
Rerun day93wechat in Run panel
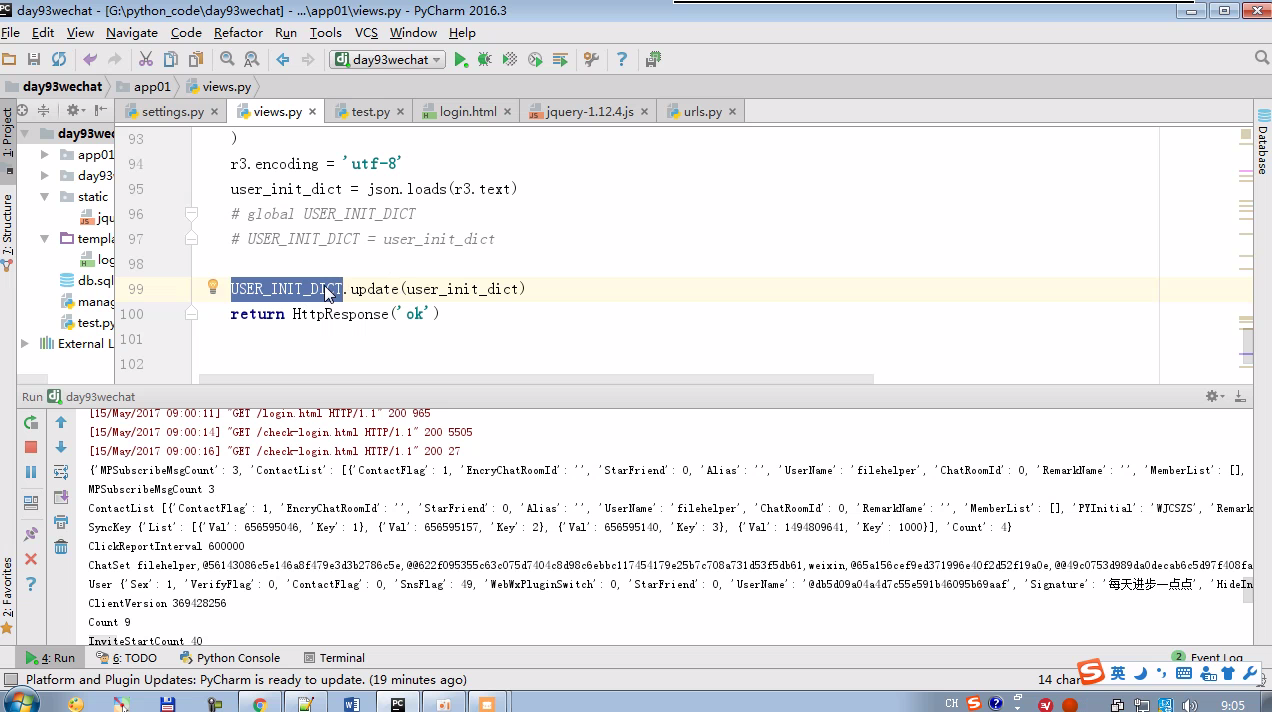tap(31, 423)
